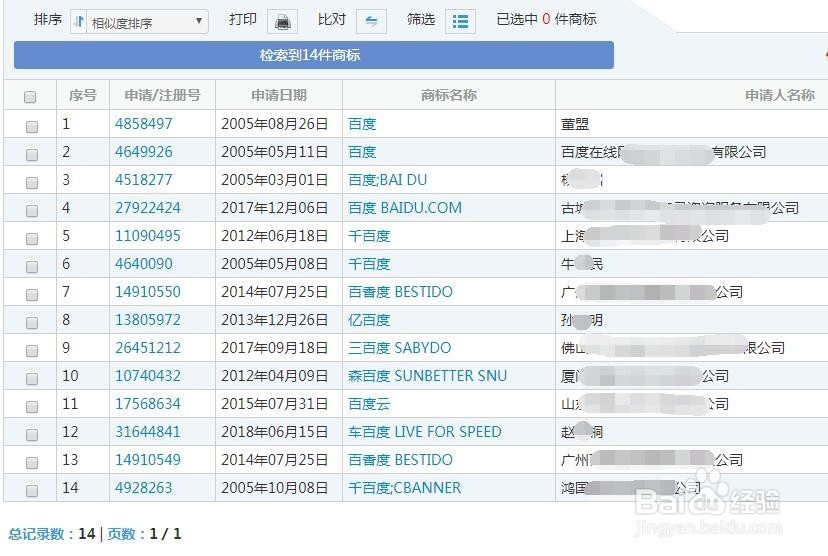
Task: Open registration number 13805972 link
Action: [x=148, y=319]
